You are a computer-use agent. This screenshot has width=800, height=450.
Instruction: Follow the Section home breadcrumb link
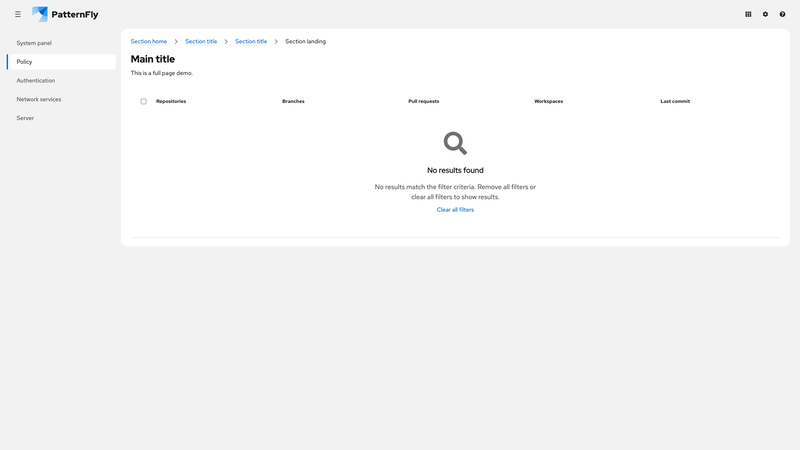[x=148, y=41]
